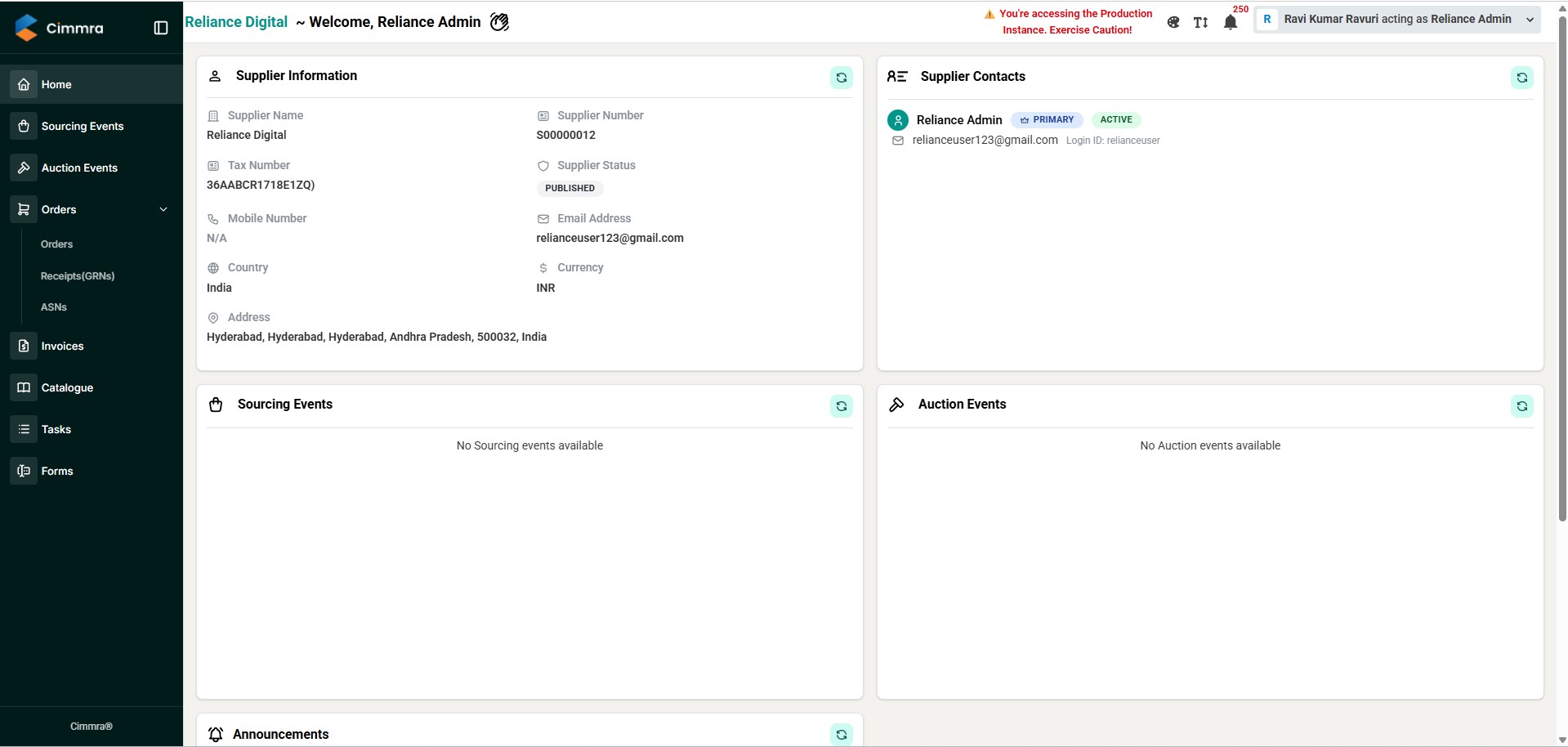Click the ACTIVE status badge

tap(1116, 120)
